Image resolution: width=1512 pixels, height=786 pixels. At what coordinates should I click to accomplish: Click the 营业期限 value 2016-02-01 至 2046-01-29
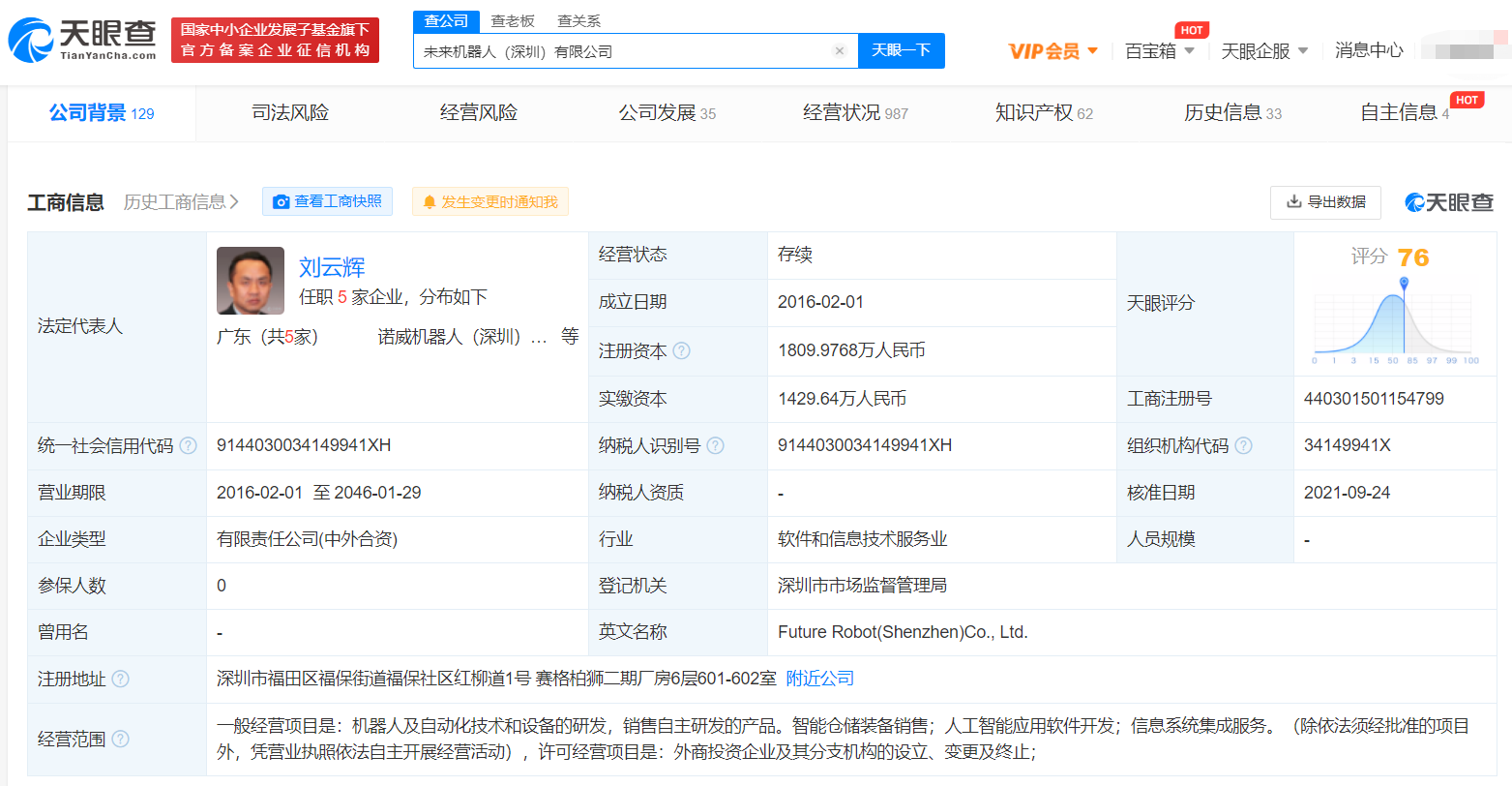[x=319, y=493]
